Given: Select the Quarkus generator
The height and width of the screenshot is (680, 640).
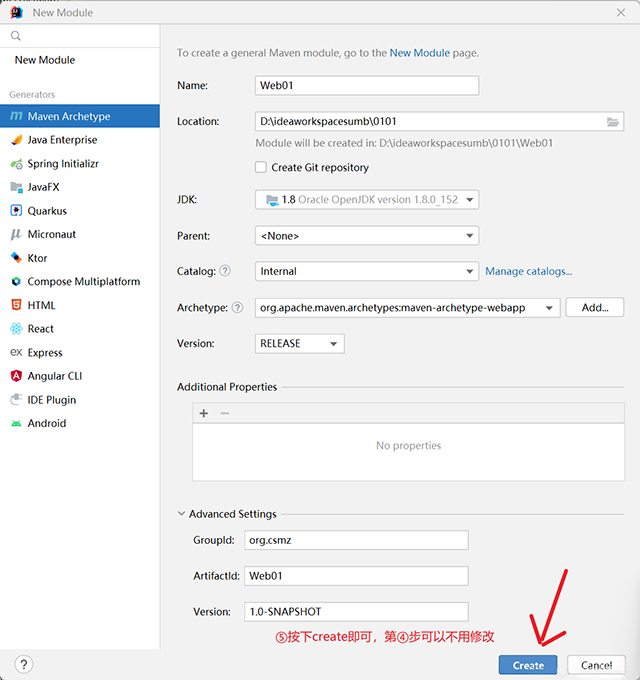Looking at the screenshot, I should pyautogui.click(x=47, y=211).
